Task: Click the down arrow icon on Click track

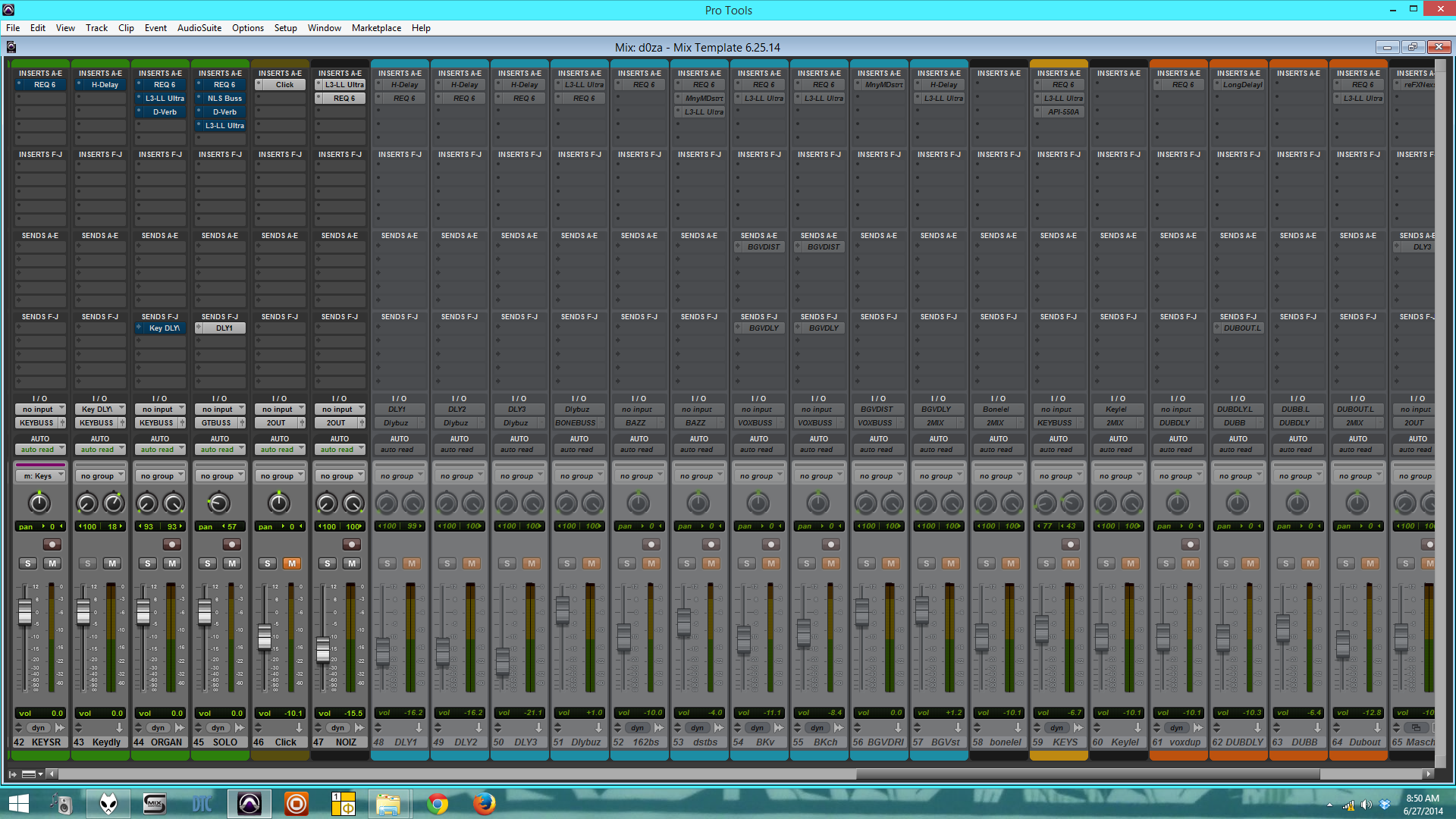Action: tap(299, 727)
